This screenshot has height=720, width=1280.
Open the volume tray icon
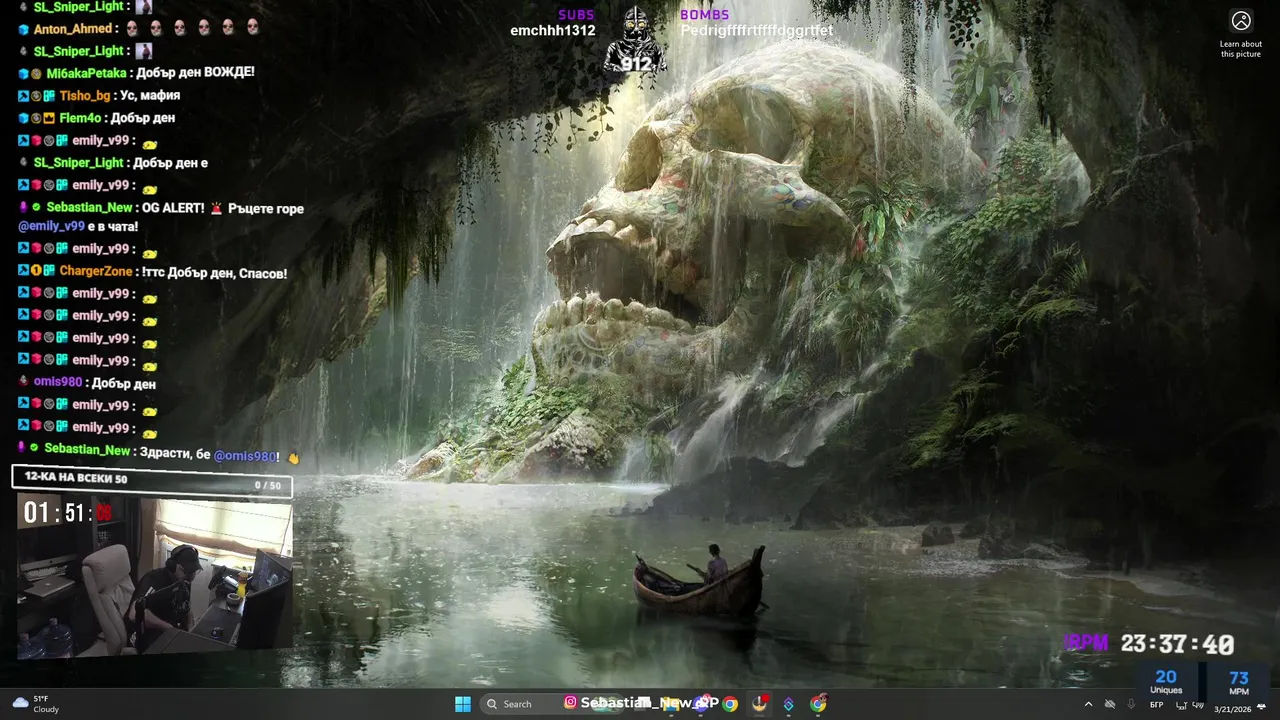pos(1198,705)
